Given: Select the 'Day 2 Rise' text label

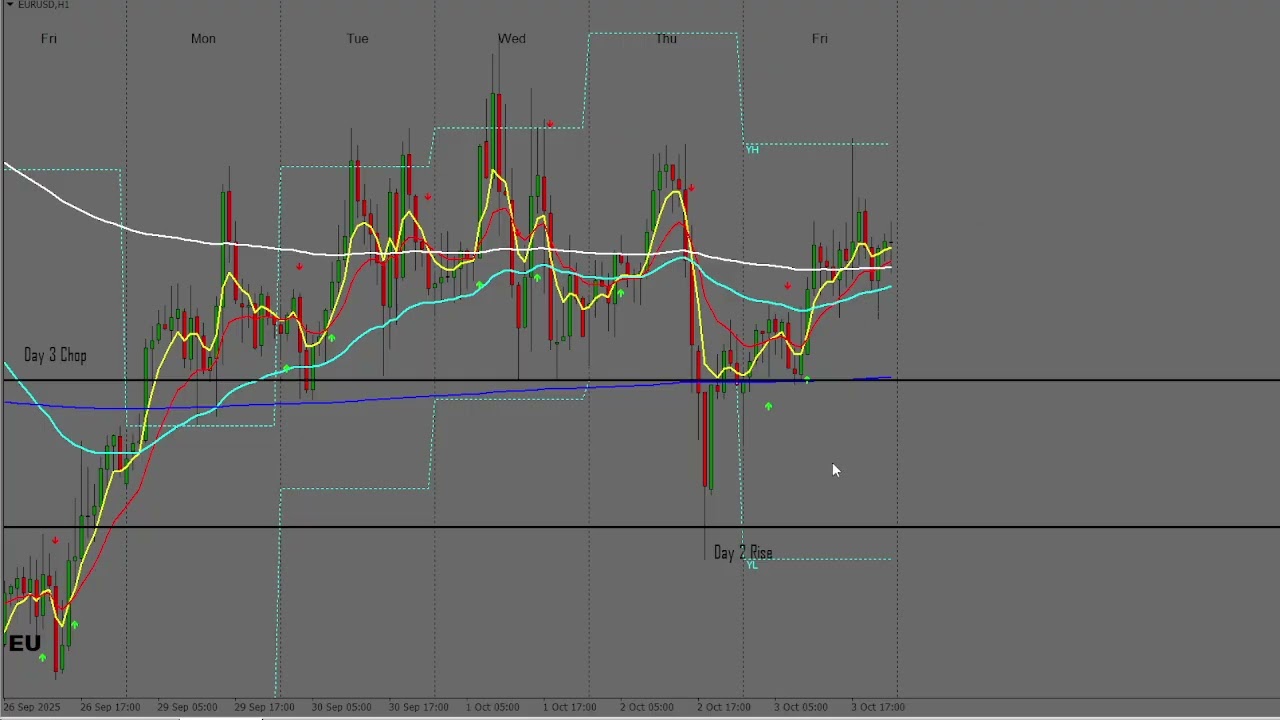Looking at the screenshot, I should click(x=743, y=553).
